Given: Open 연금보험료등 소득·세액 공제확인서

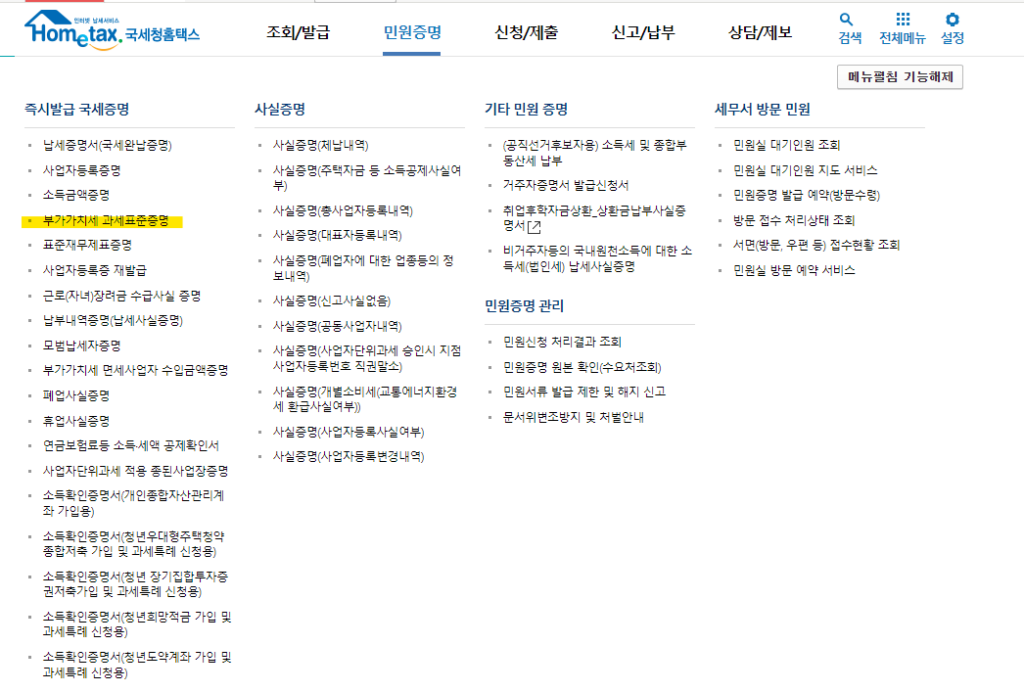Looking at the screenshot, I should 131,446.
